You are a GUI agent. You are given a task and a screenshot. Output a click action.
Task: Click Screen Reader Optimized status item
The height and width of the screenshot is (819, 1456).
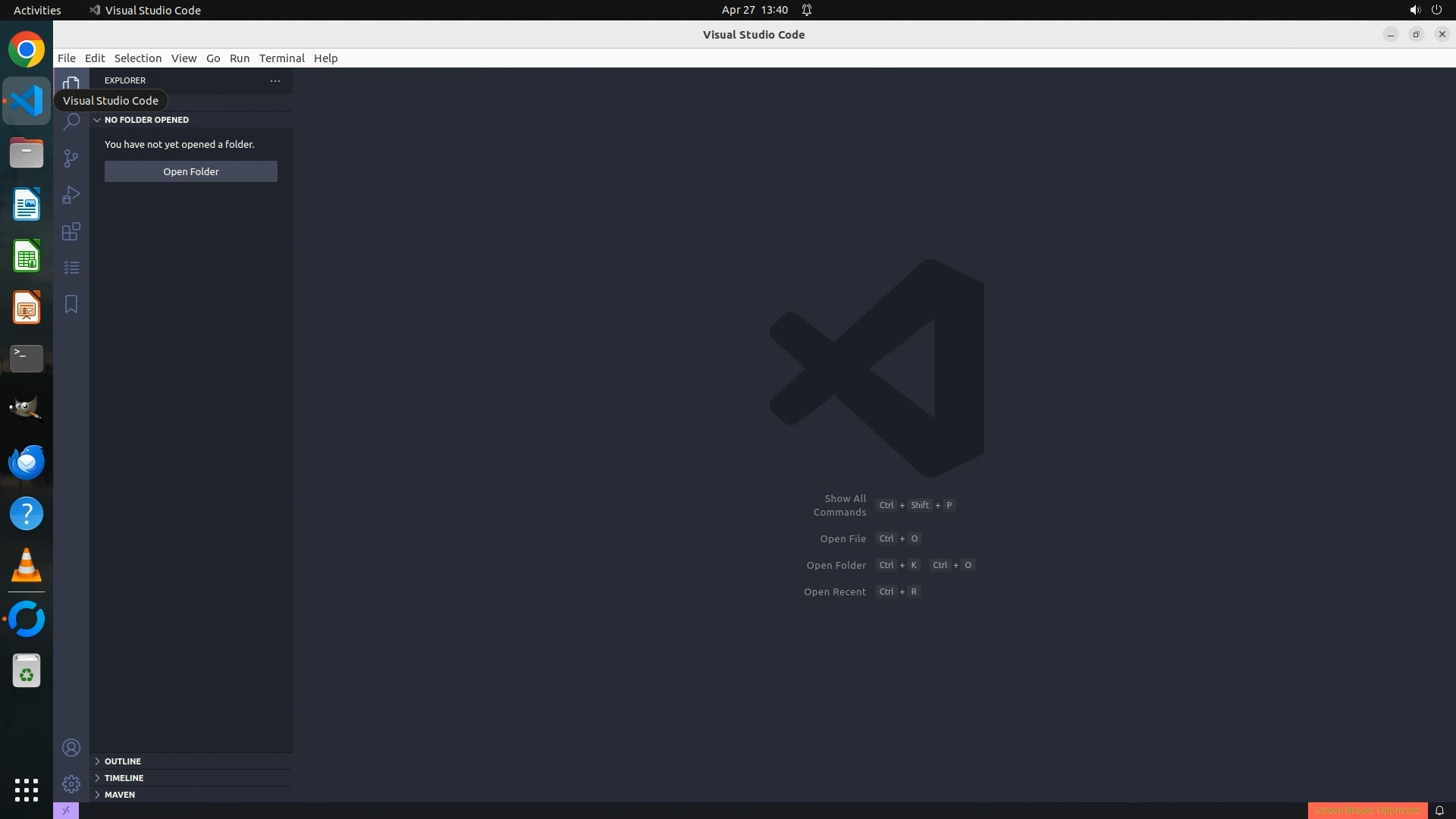point(1367,811)
